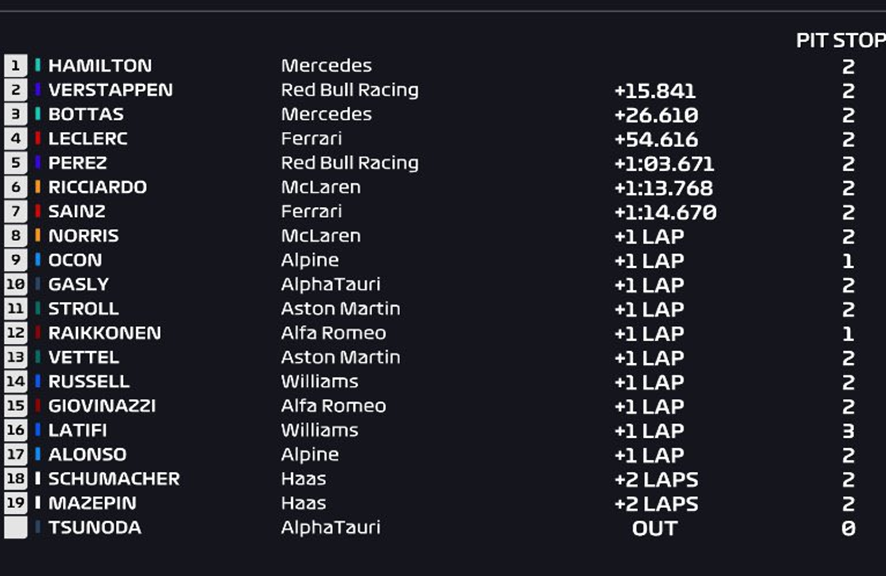Viewport: 886px width, 576px height.
Task: Select driver name ALONSO
Action: [x=88, y=454]
